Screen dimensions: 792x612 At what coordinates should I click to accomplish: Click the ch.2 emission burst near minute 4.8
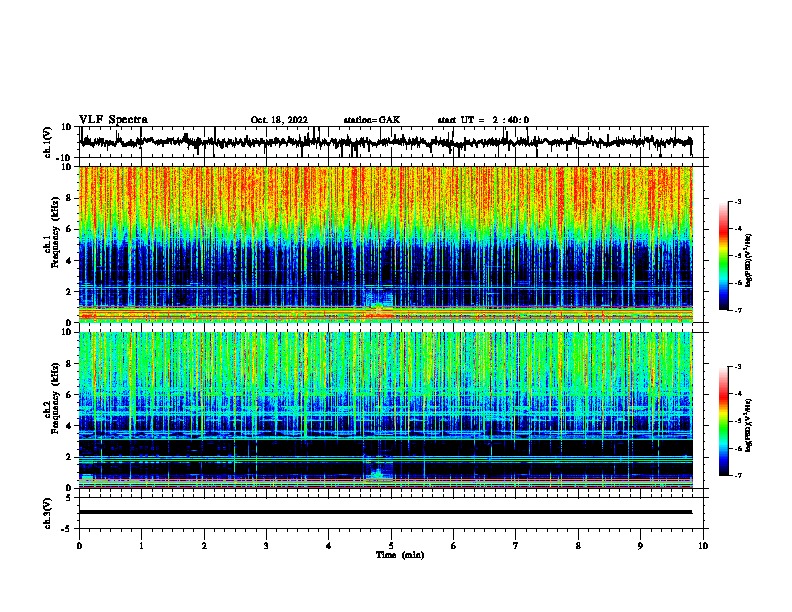378,473
